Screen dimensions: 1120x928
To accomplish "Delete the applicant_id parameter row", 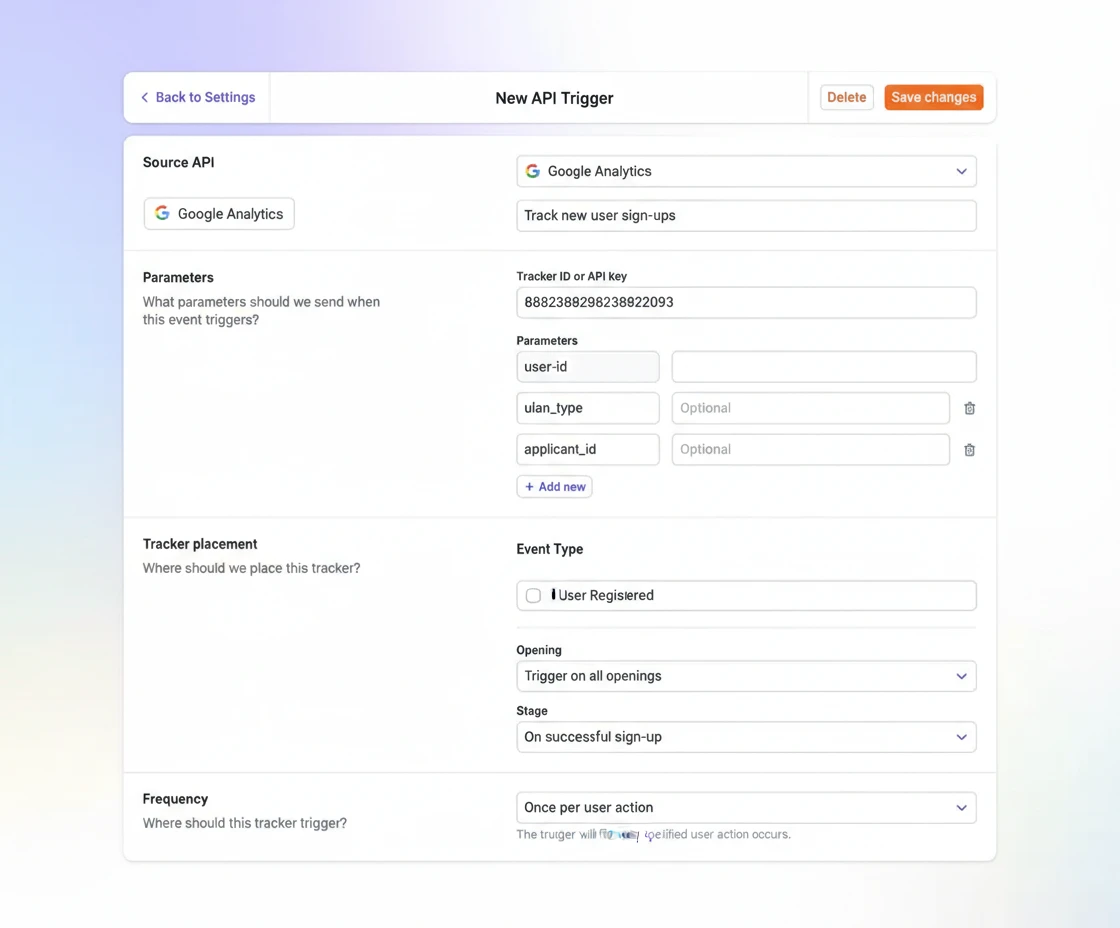I will point(969,450).
